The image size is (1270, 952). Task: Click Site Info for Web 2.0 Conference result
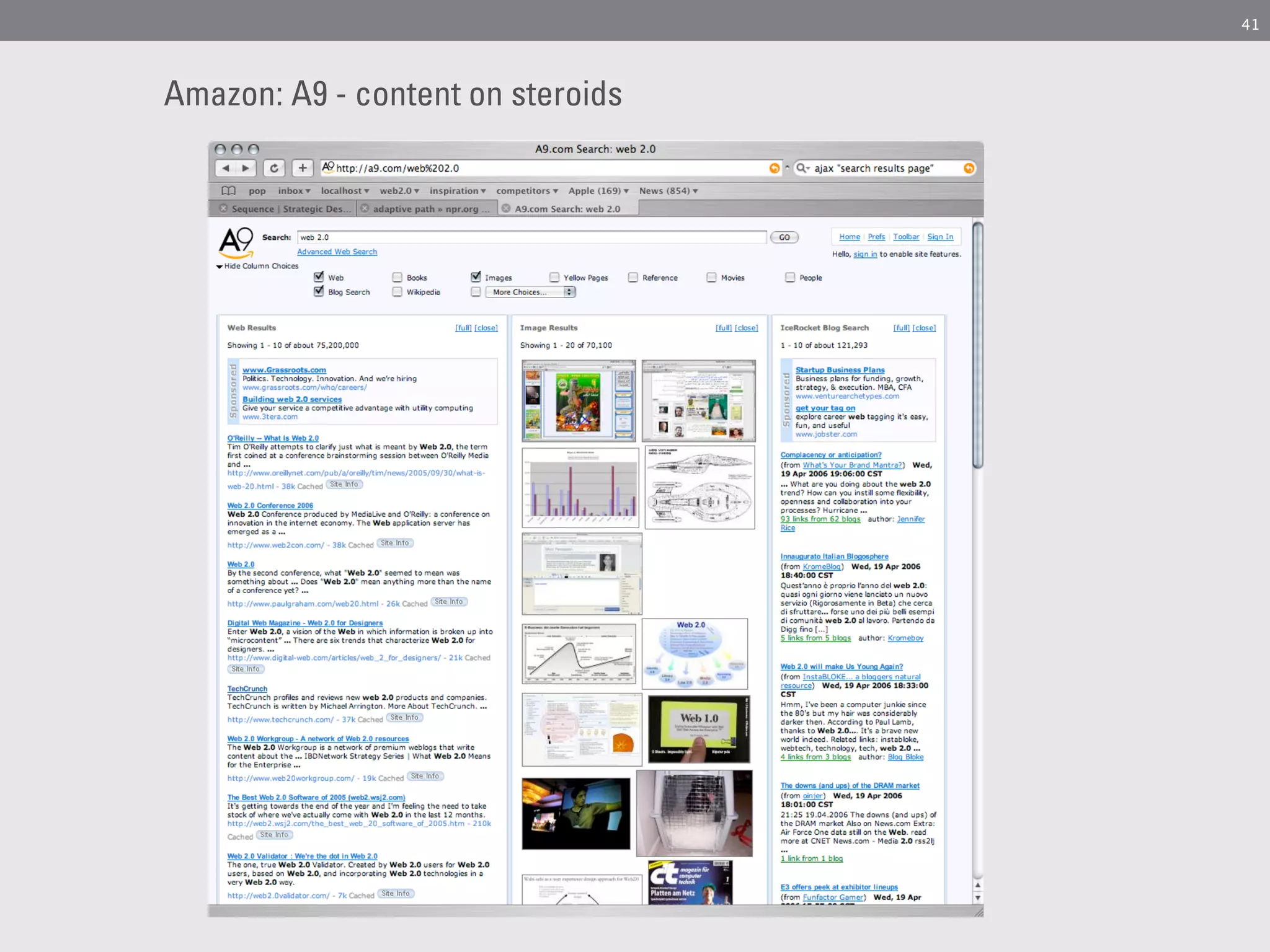point(395,543)
